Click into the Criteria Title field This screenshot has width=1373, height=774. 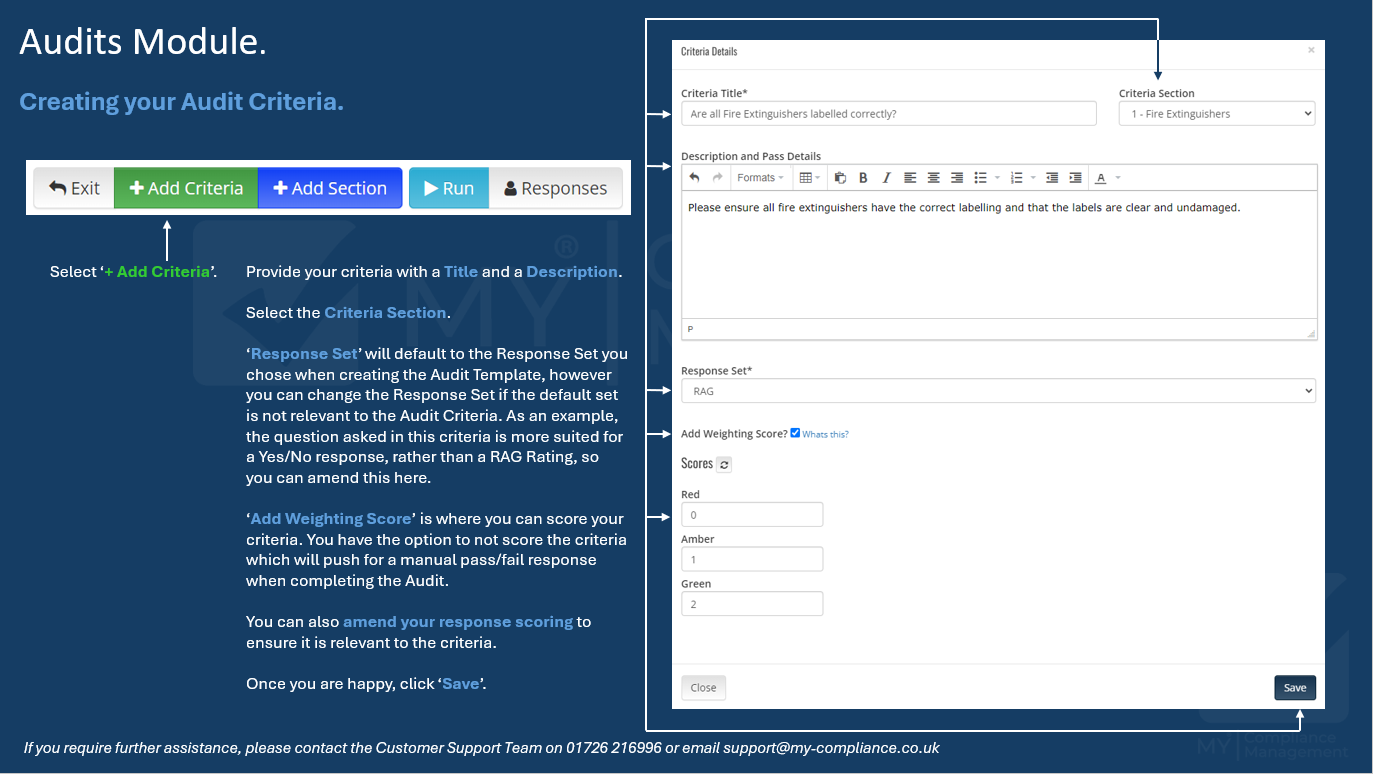coord(889,114)
